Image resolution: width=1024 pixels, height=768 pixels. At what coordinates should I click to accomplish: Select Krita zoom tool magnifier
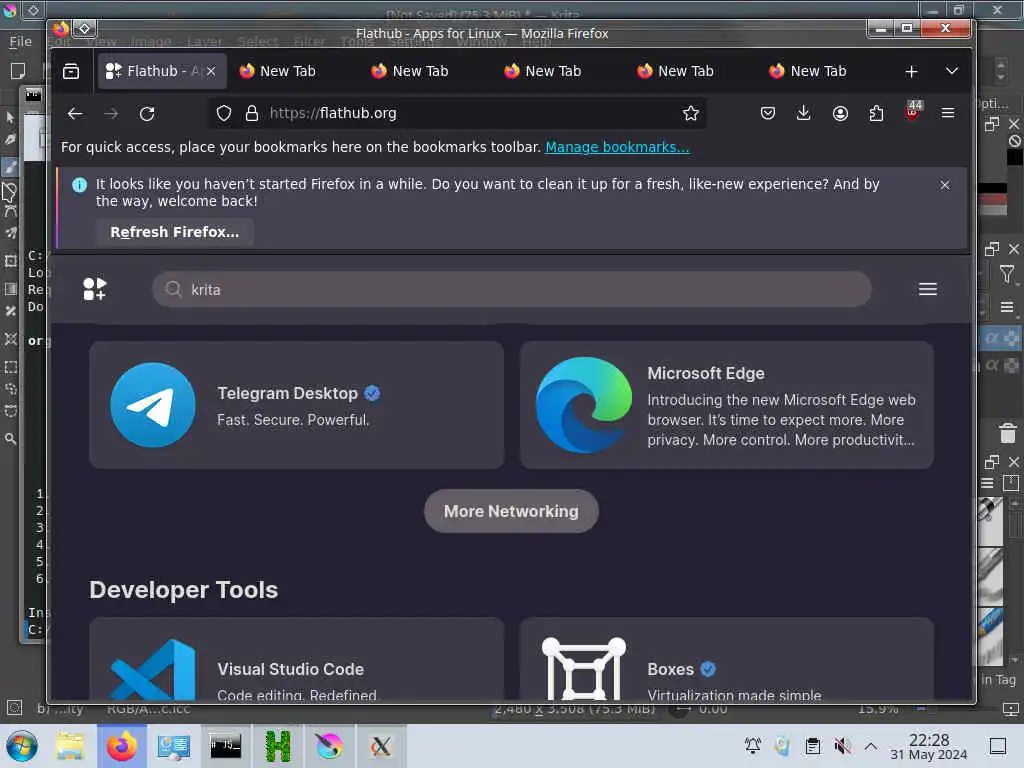click(10, 439)
